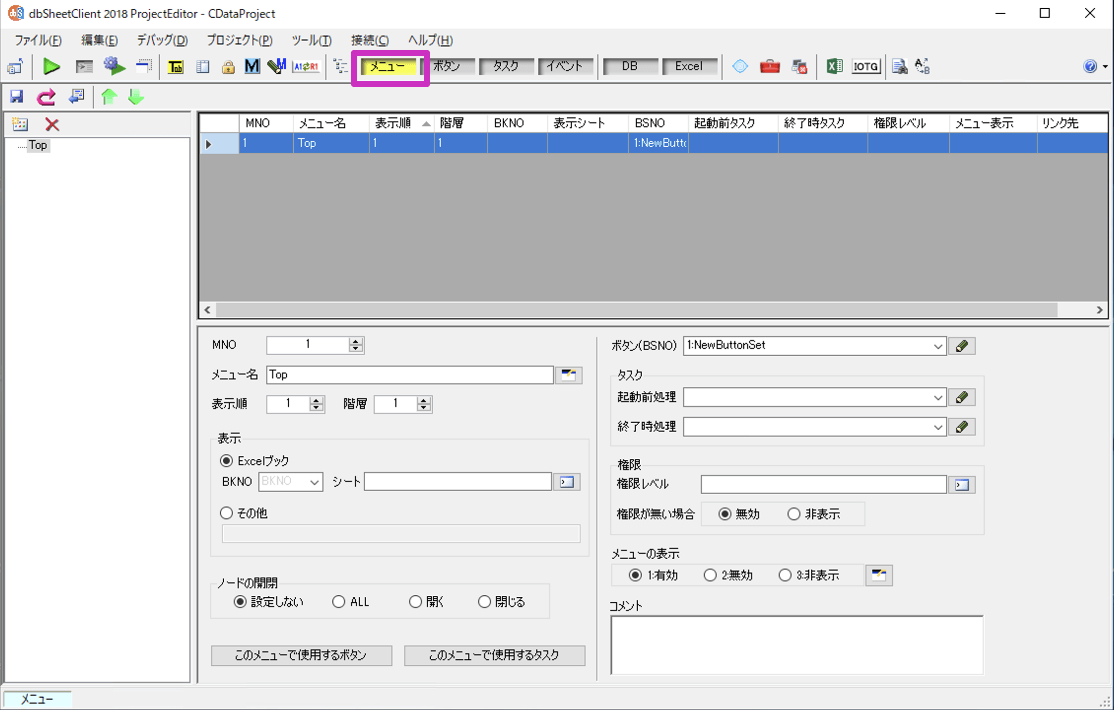
Task: Click the console window icon beside Run
Action: (85, 67)
